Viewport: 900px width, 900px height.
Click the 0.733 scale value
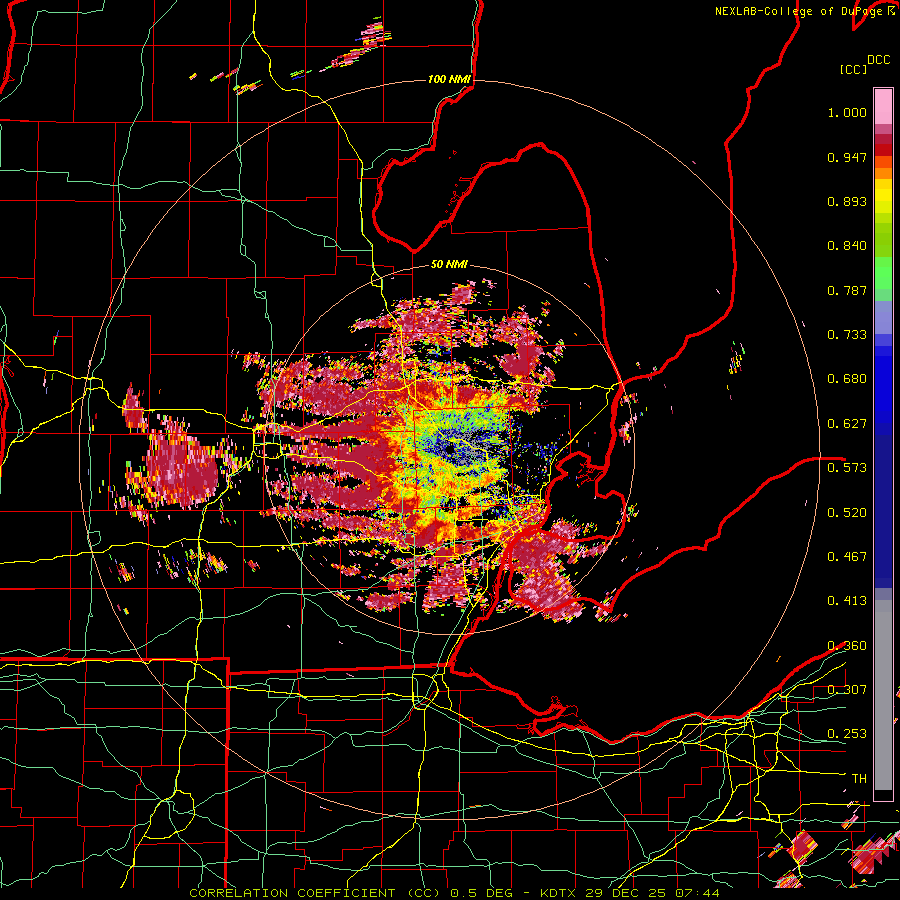coord(847,335)
